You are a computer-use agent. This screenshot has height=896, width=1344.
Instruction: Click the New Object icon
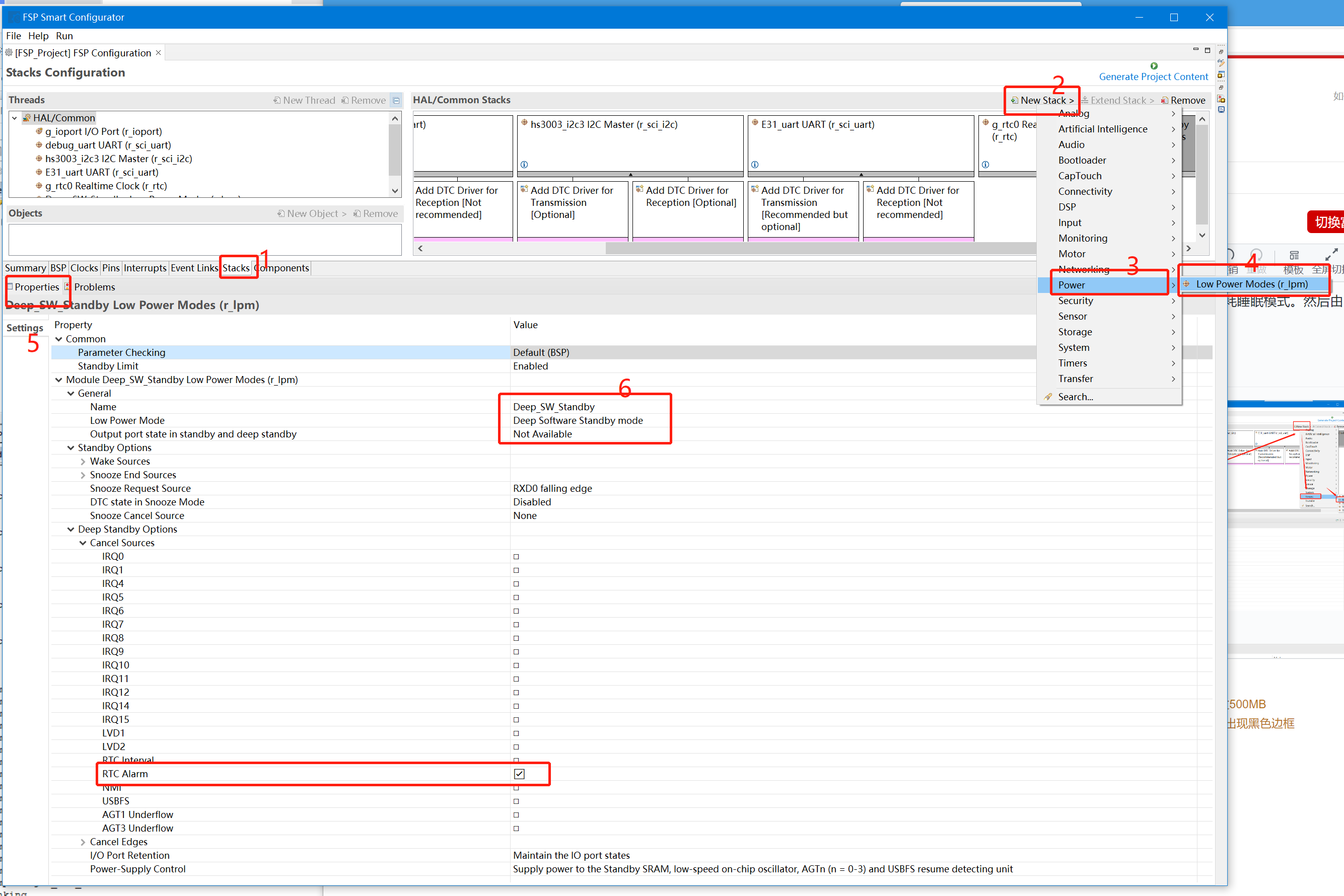click(280, 213)
